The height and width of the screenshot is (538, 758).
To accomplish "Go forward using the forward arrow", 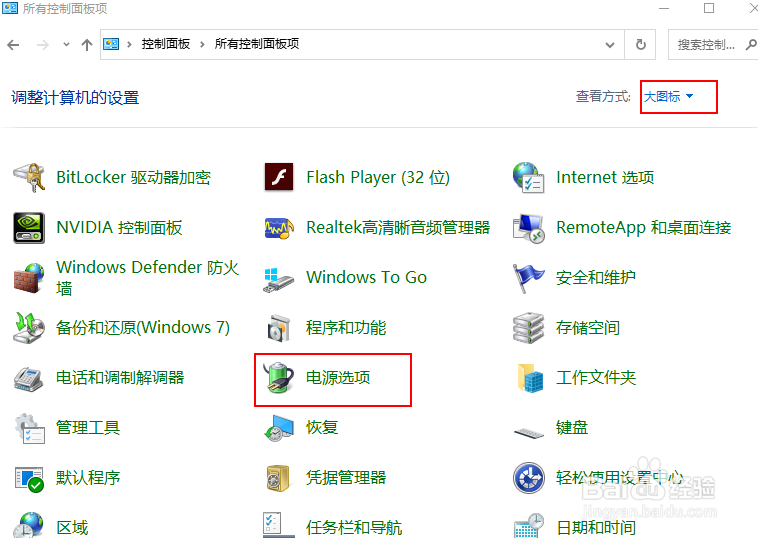I will [43, 45].
